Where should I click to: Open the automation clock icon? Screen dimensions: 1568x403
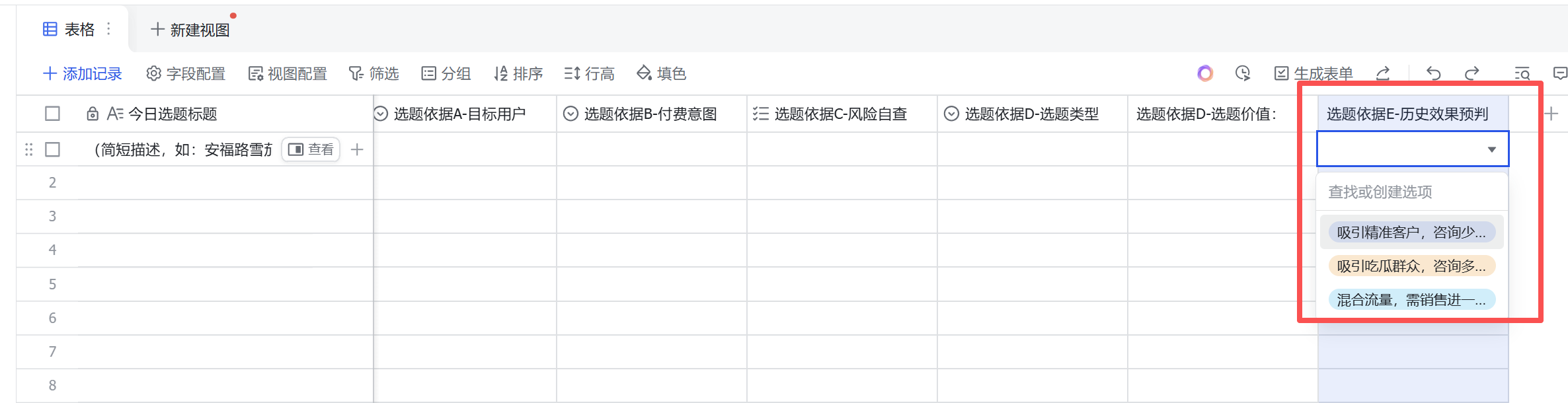[1243, 73]
